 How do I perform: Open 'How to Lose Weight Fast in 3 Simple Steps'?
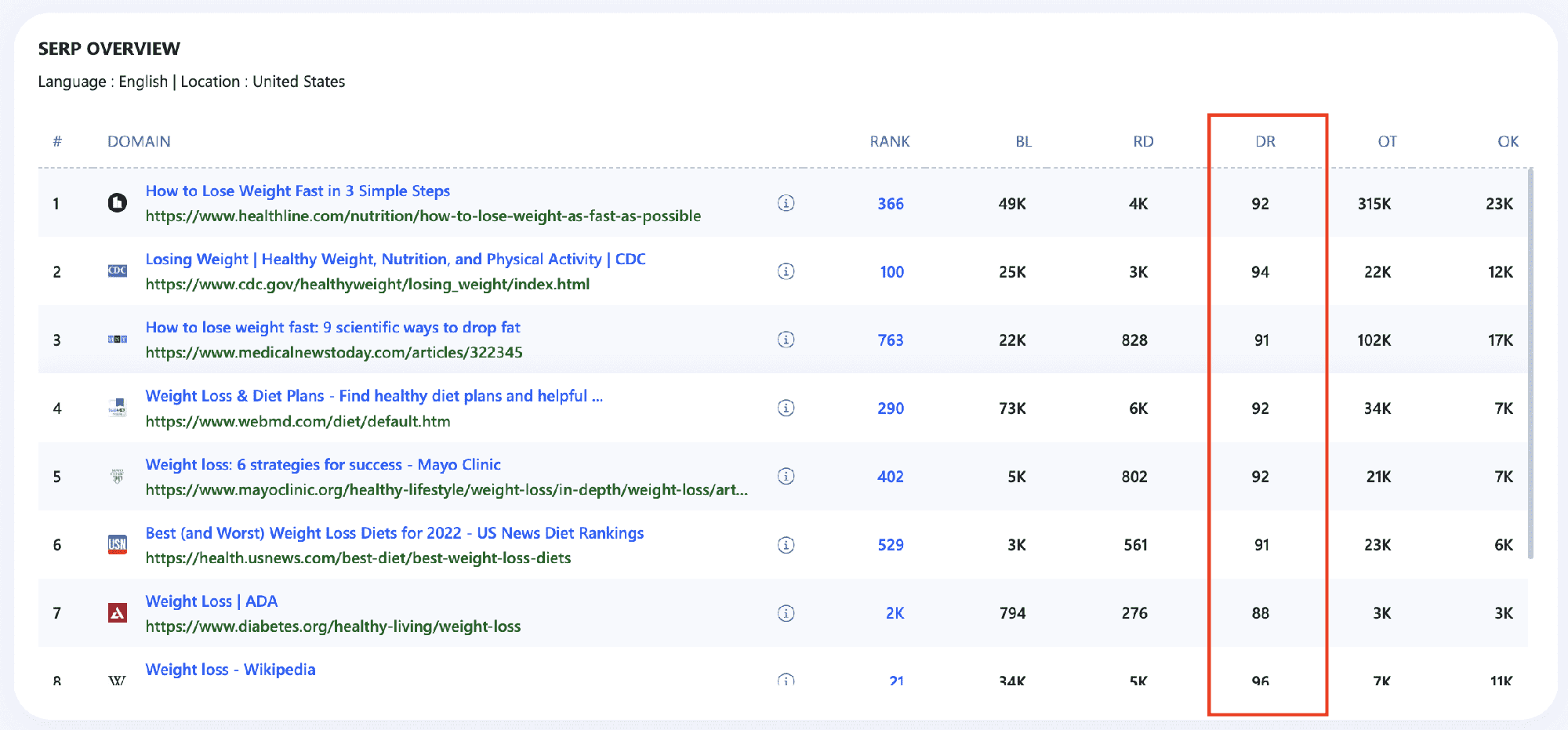[x=298, y=191]
